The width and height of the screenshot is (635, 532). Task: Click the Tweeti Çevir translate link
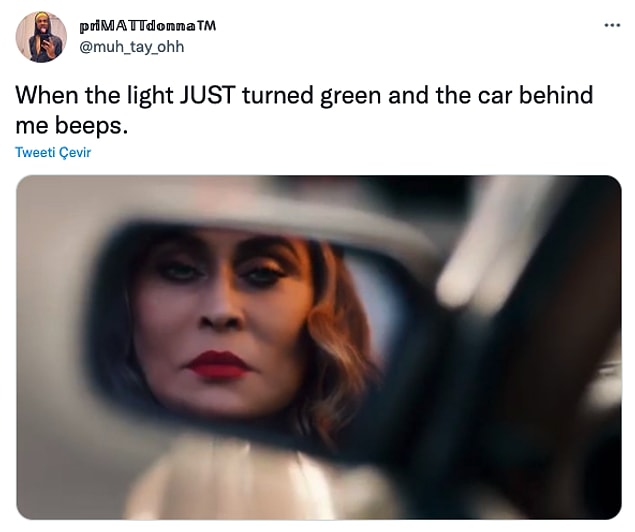53,152
